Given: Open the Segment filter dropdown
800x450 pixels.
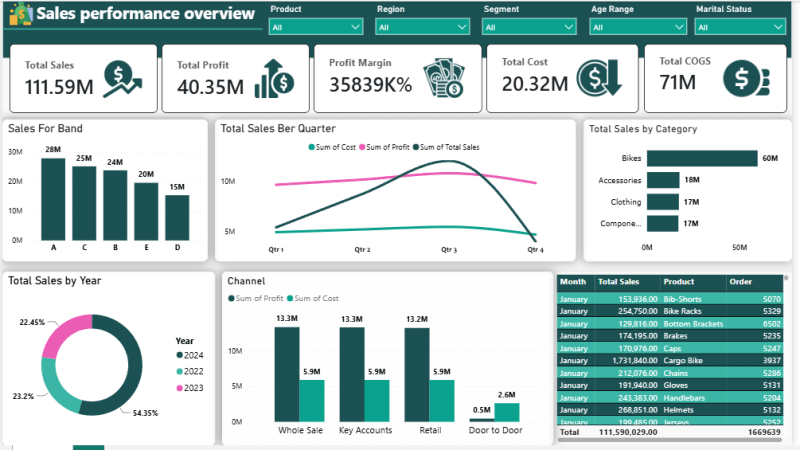Looking at the screenshot, I should click(x=529, y=27).
